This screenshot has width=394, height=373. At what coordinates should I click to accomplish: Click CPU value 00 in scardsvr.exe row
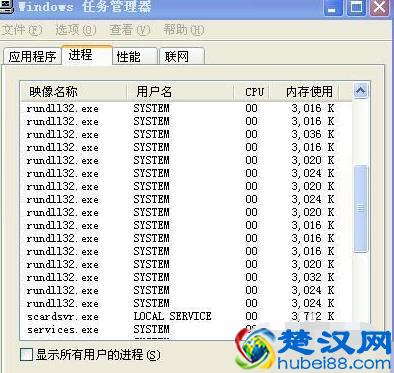[251, 316]
